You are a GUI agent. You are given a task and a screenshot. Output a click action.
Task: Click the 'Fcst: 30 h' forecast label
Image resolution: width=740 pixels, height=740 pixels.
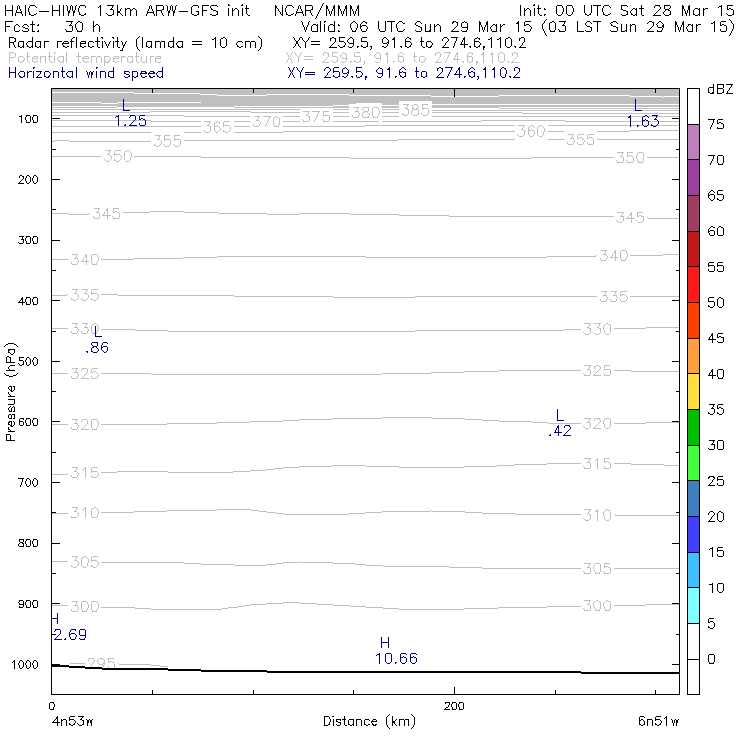[52, 26]
